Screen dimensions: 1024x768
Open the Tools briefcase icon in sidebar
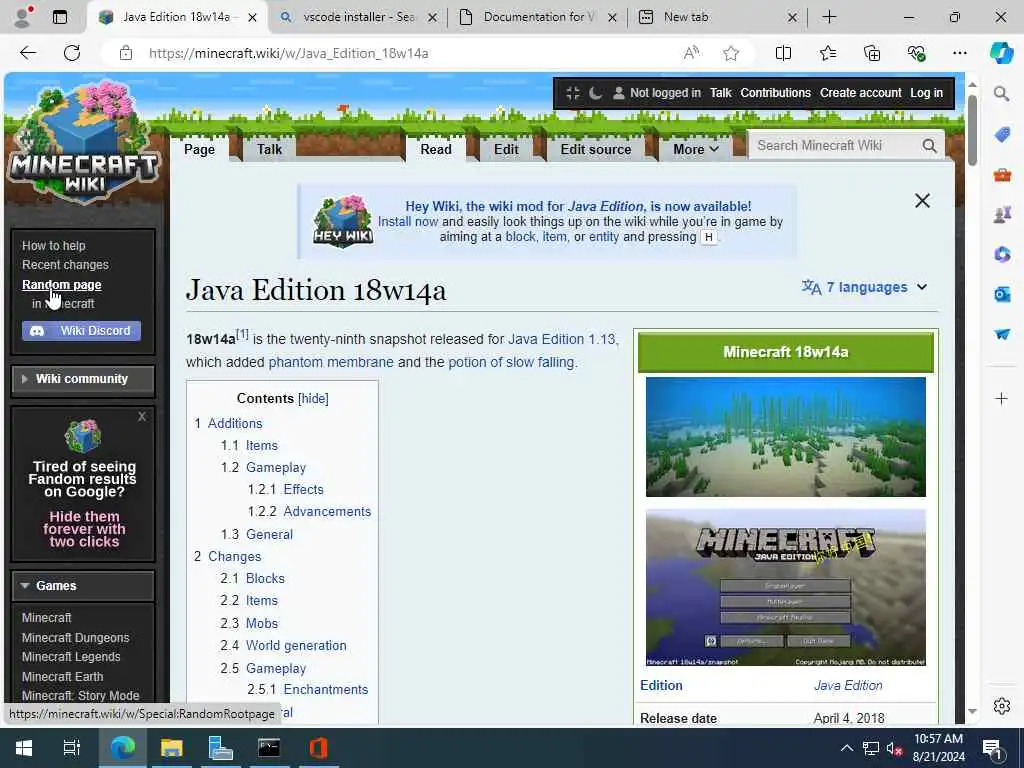click(1002, 174)
